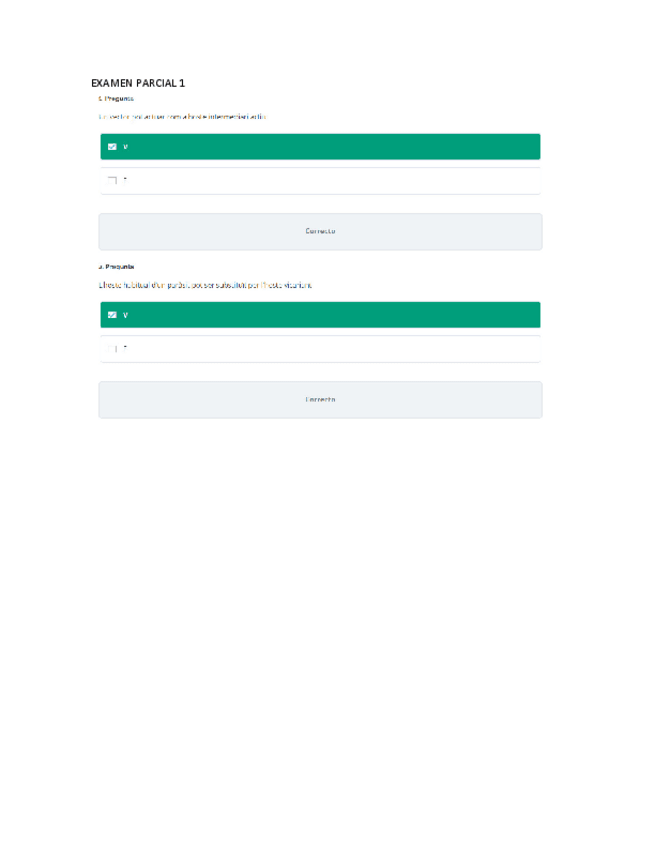Tick the F checkbox in first question
The image size is (655, 848).
[112, 180]
